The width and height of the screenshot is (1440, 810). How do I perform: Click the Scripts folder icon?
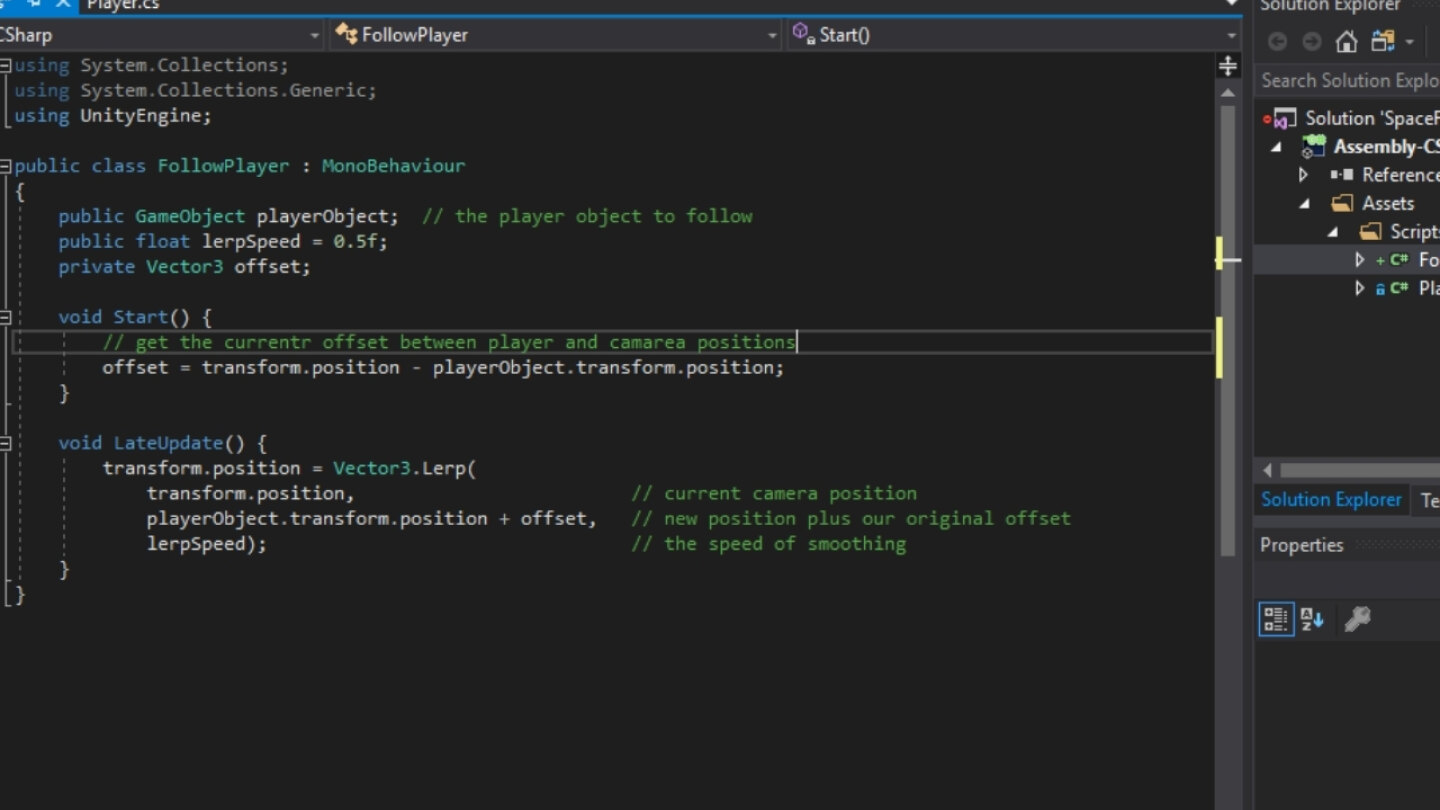coord(1370,231)
